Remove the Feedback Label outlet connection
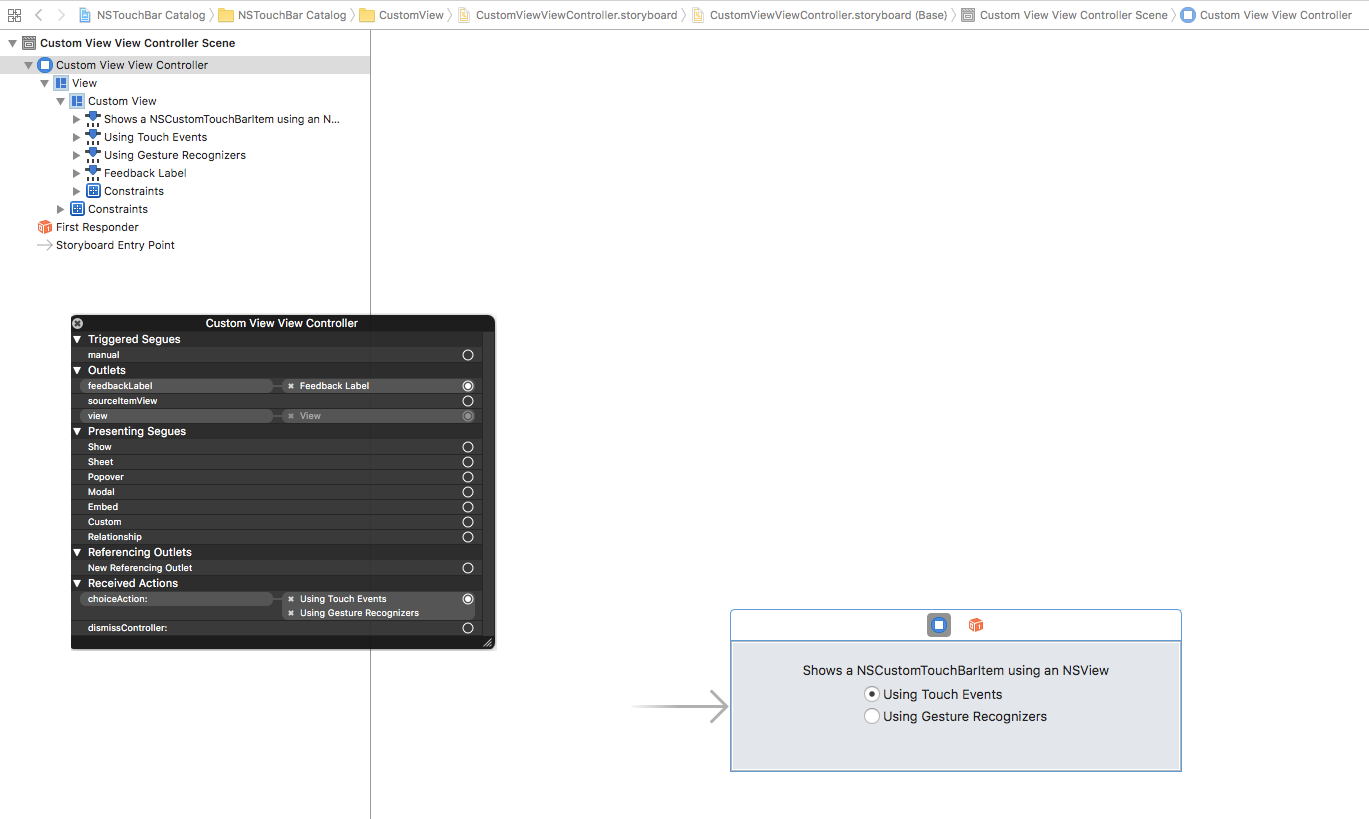This screenshot has height=819, width=1369. 291,386
